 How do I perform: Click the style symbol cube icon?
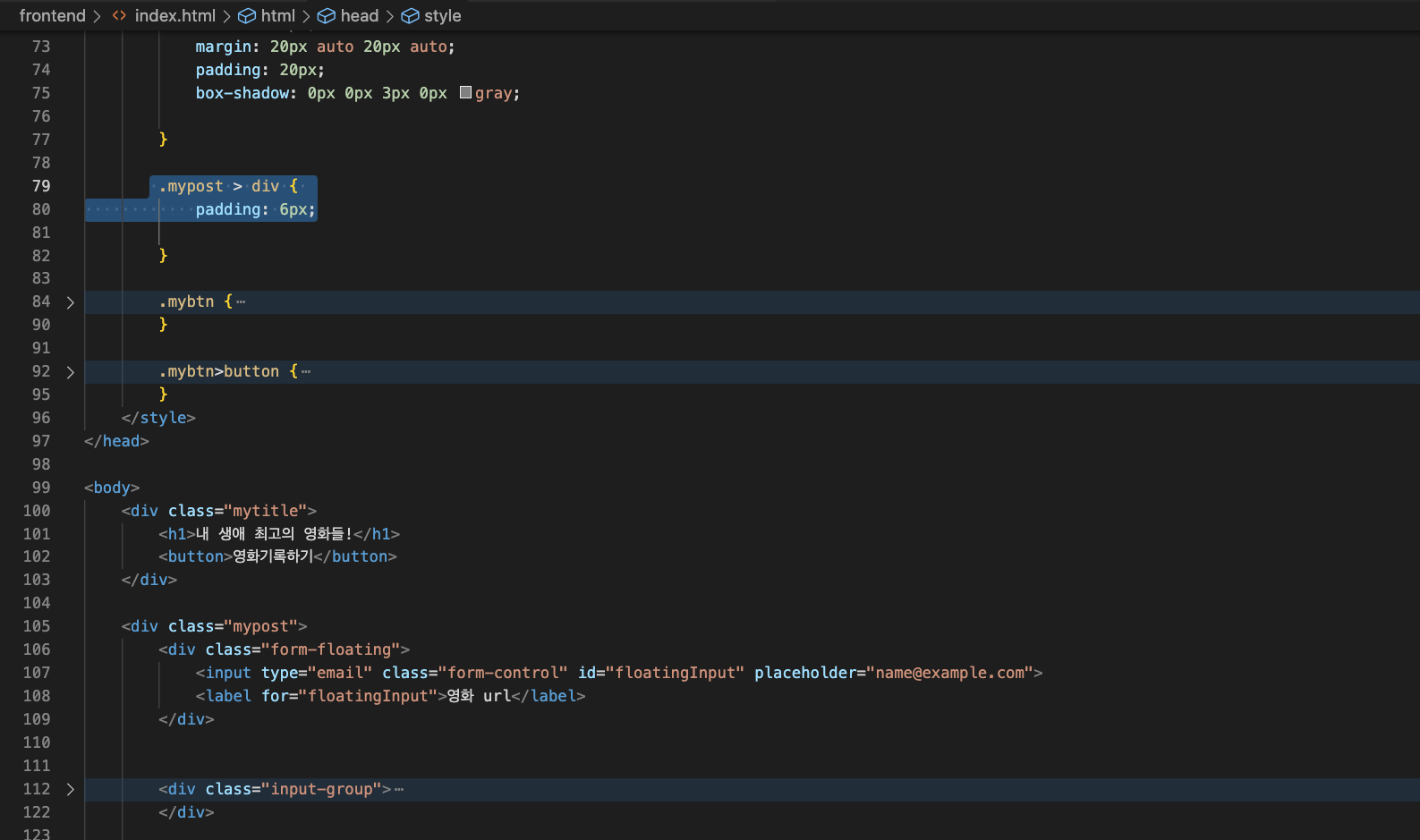pos(410,16)
